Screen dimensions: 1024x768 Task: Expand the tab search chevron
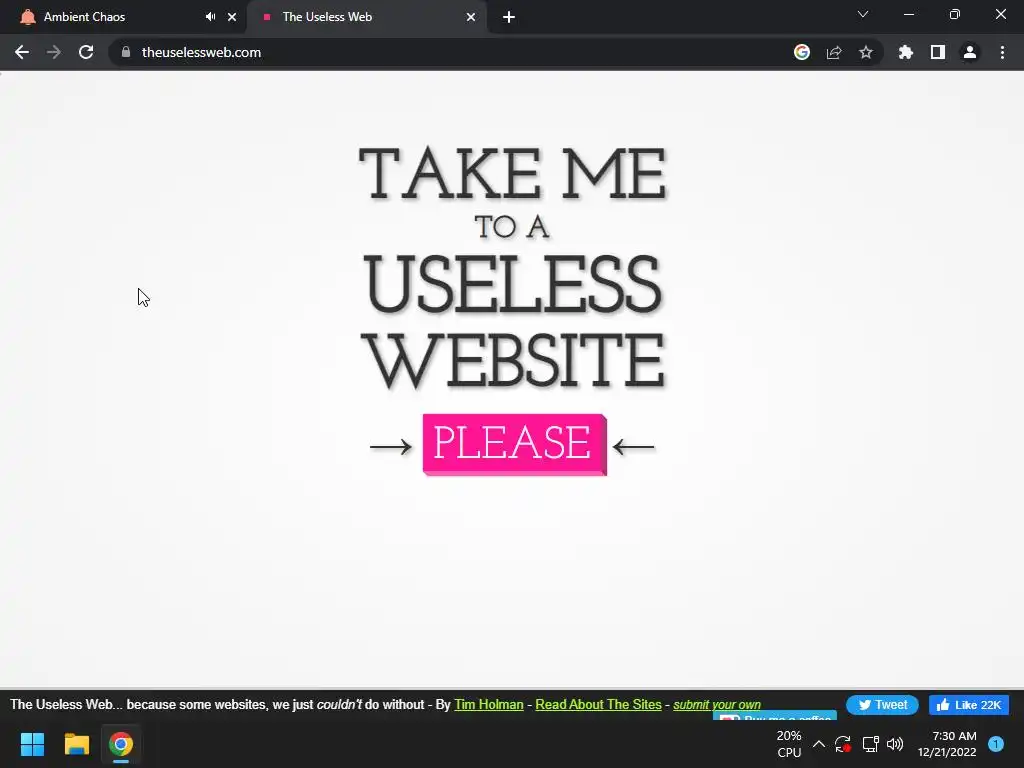point(863,14)
